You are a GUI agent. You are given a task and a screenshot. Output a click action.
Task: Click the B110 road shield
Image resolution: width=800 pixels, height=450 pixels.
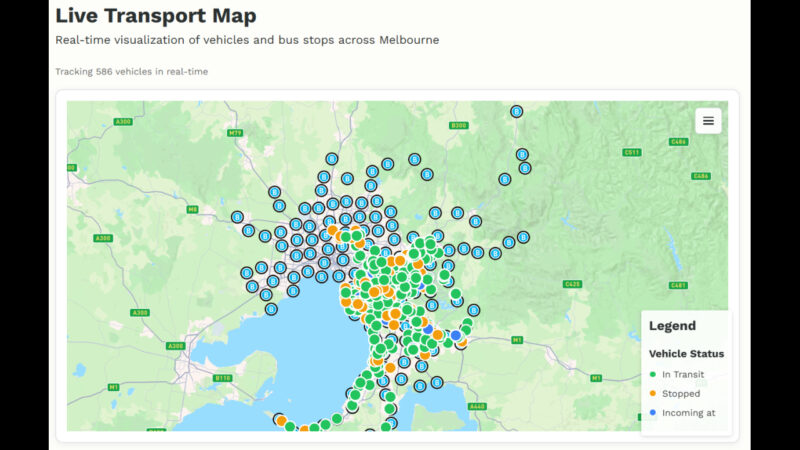223,378
